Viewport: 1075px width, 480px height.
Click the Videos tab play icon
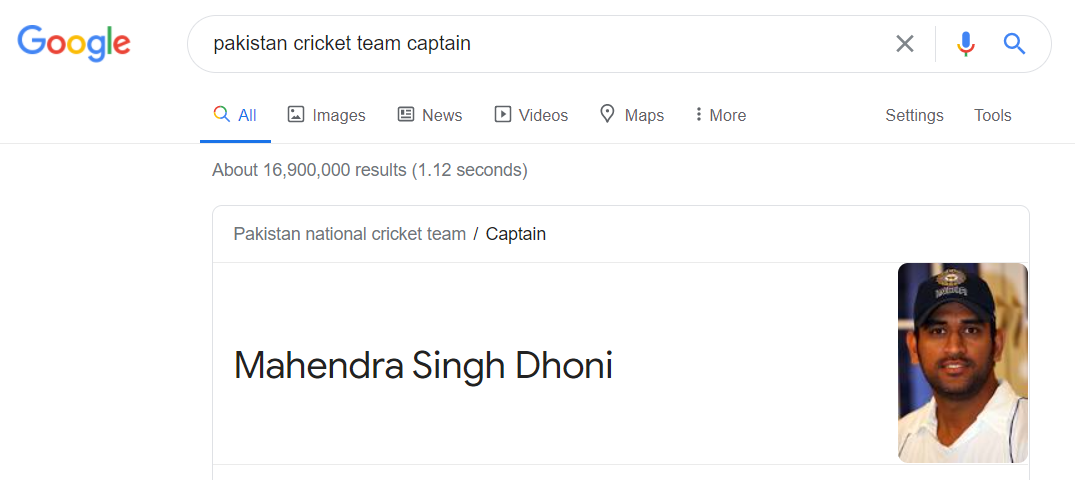click(x=503, y=115)
